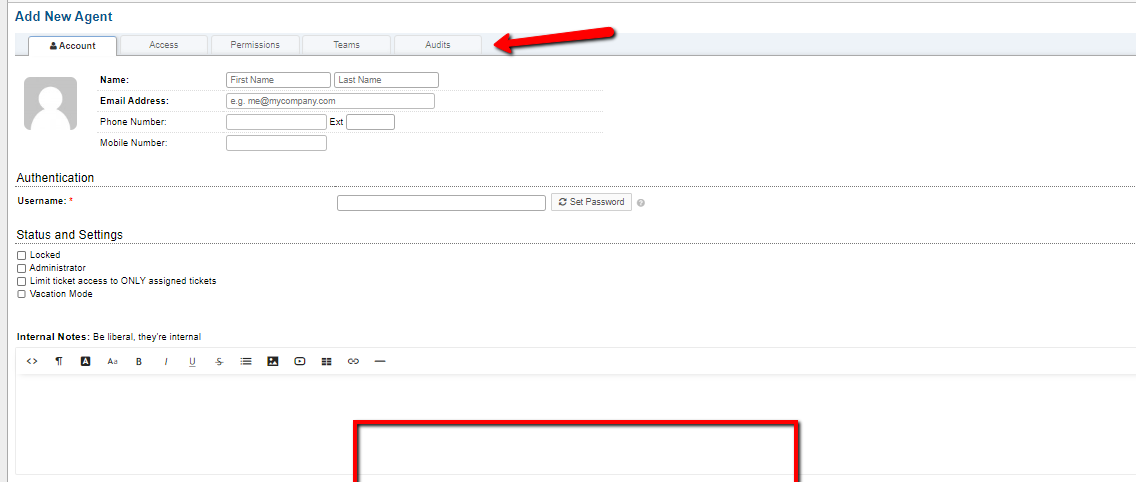Insert a link in notes editor
Image resolution: width=1136 pixels, height=482 pixels.
353,361
